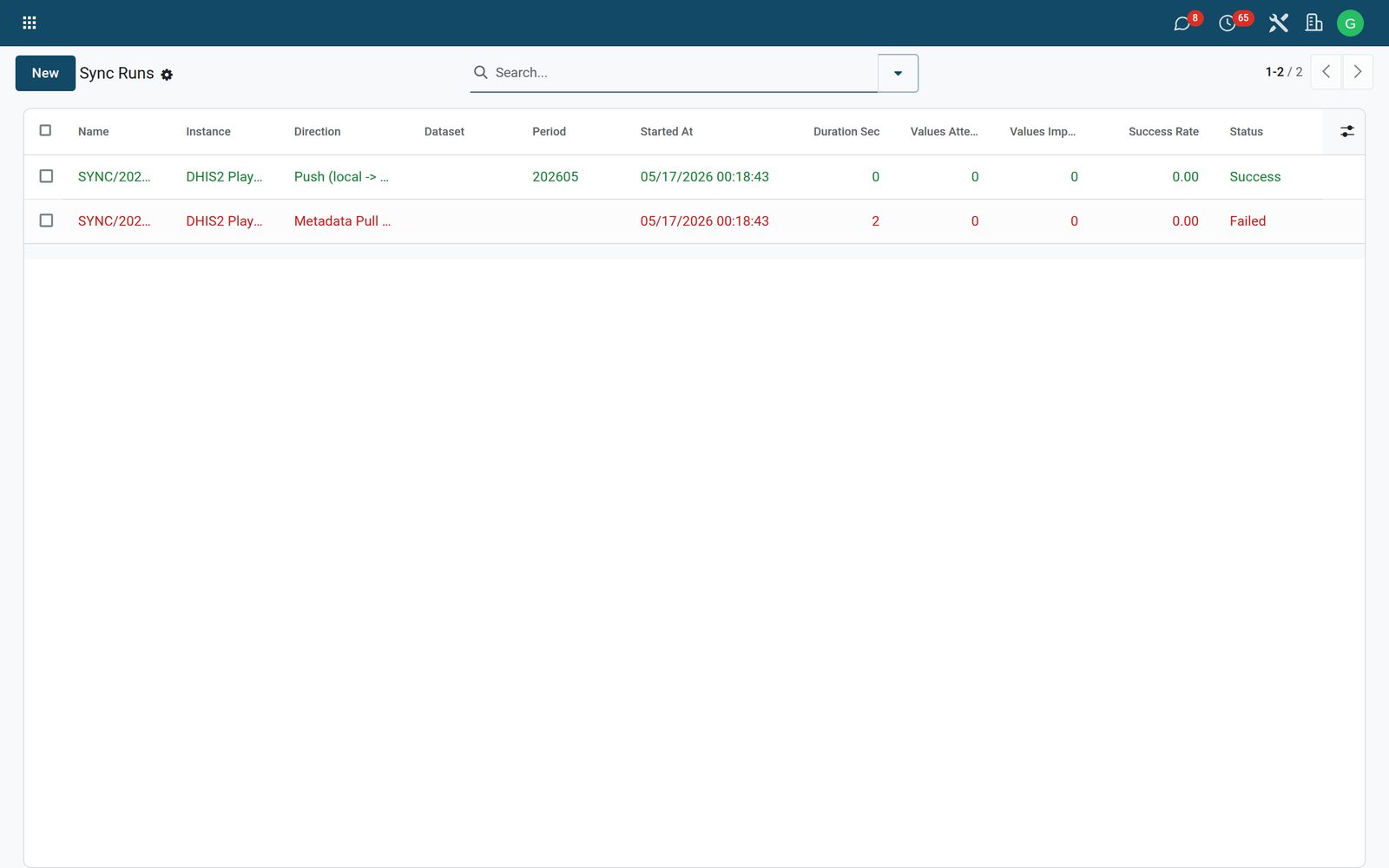Image resolution: width=1389 pixels, height=868 pixels.
Task: Sort by the Direction column header
Action: [317, 132]
